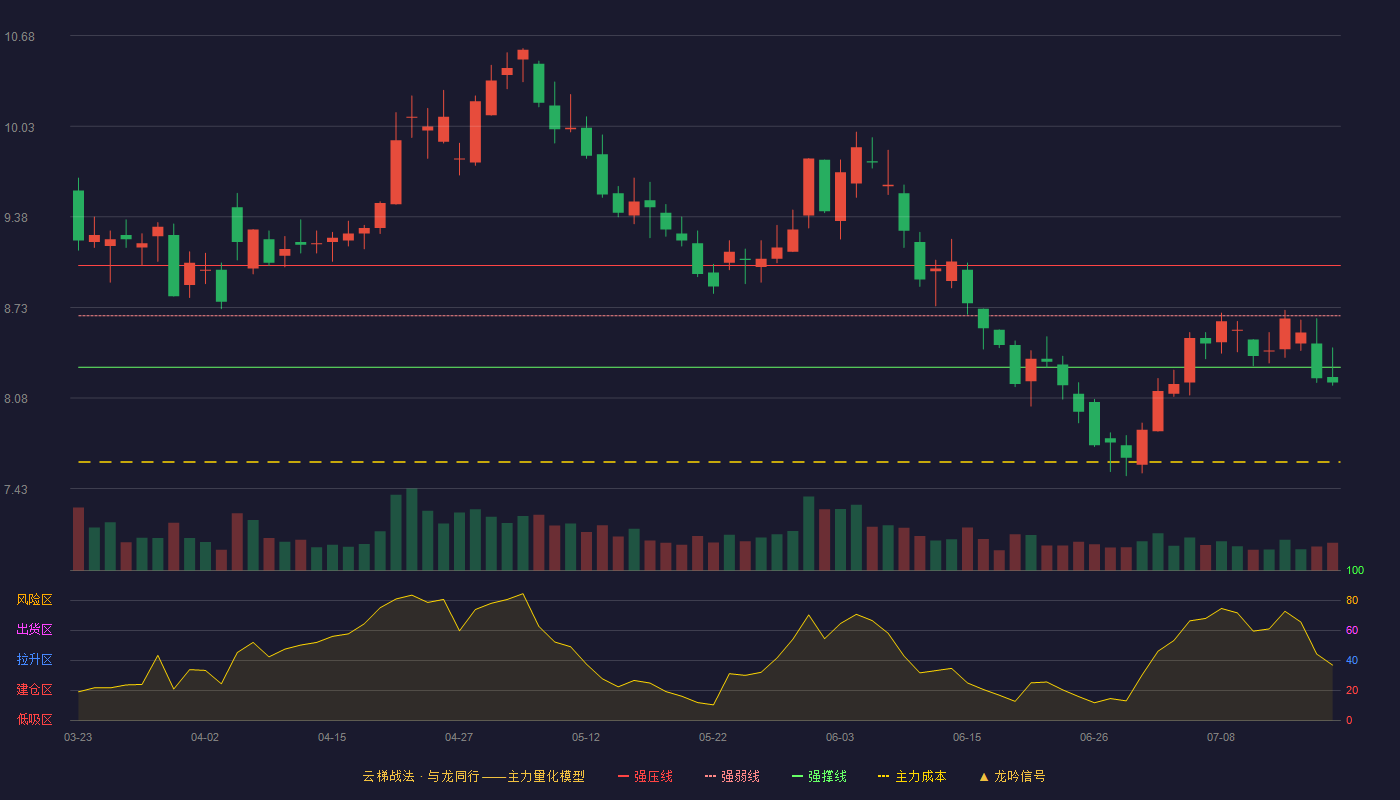This screenshot has height=800, width=1400.
Task: Click the 出货区 zone label
Action: (34, 630)
